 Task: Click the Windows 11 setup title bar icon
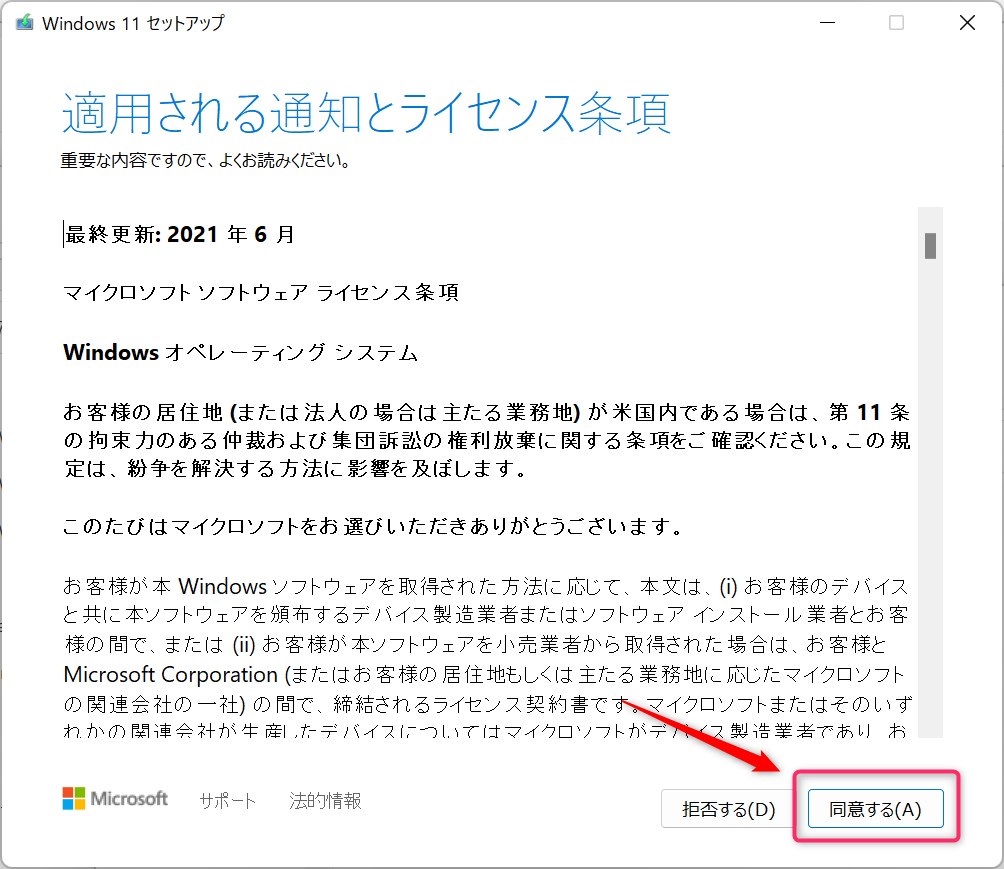(x=24, y=23)
